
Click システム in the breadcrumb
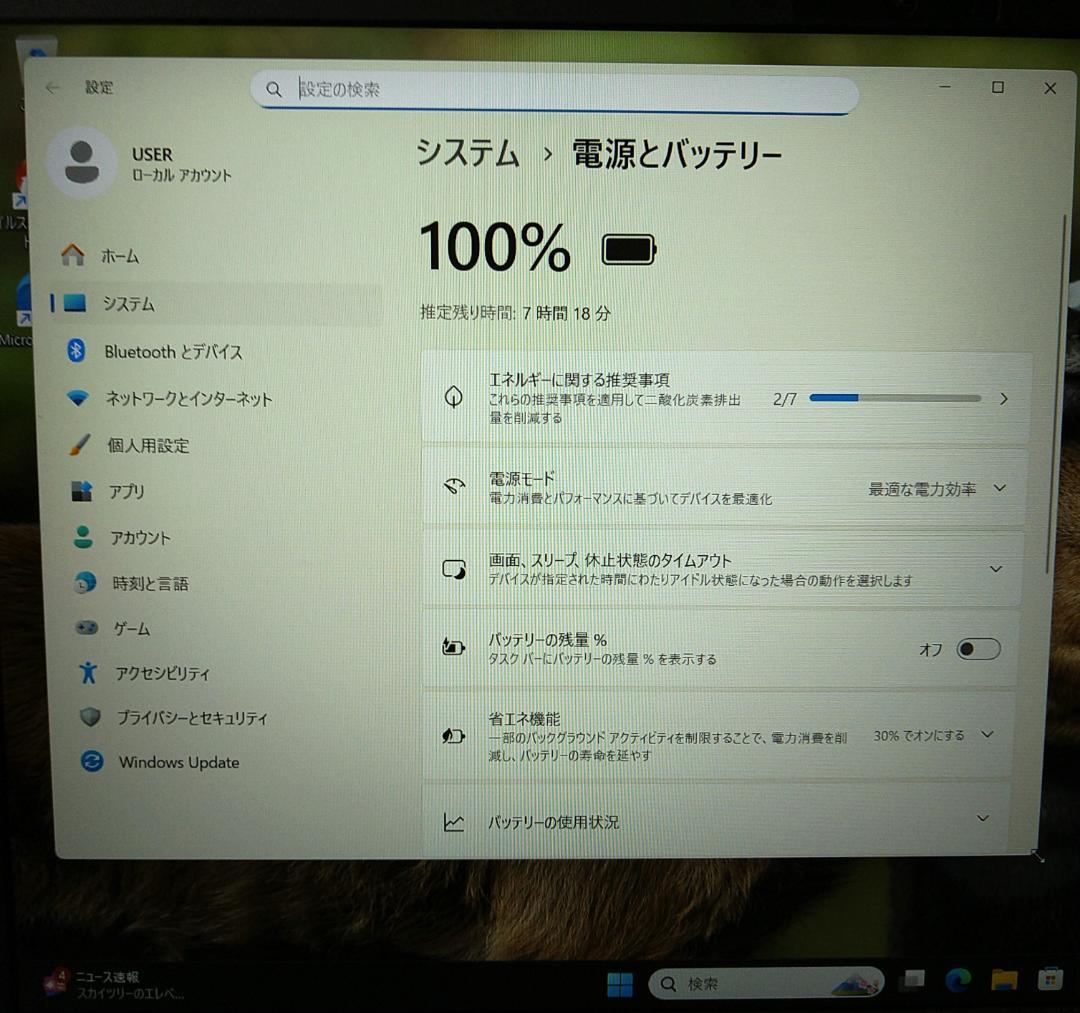(x=466, y=155)
